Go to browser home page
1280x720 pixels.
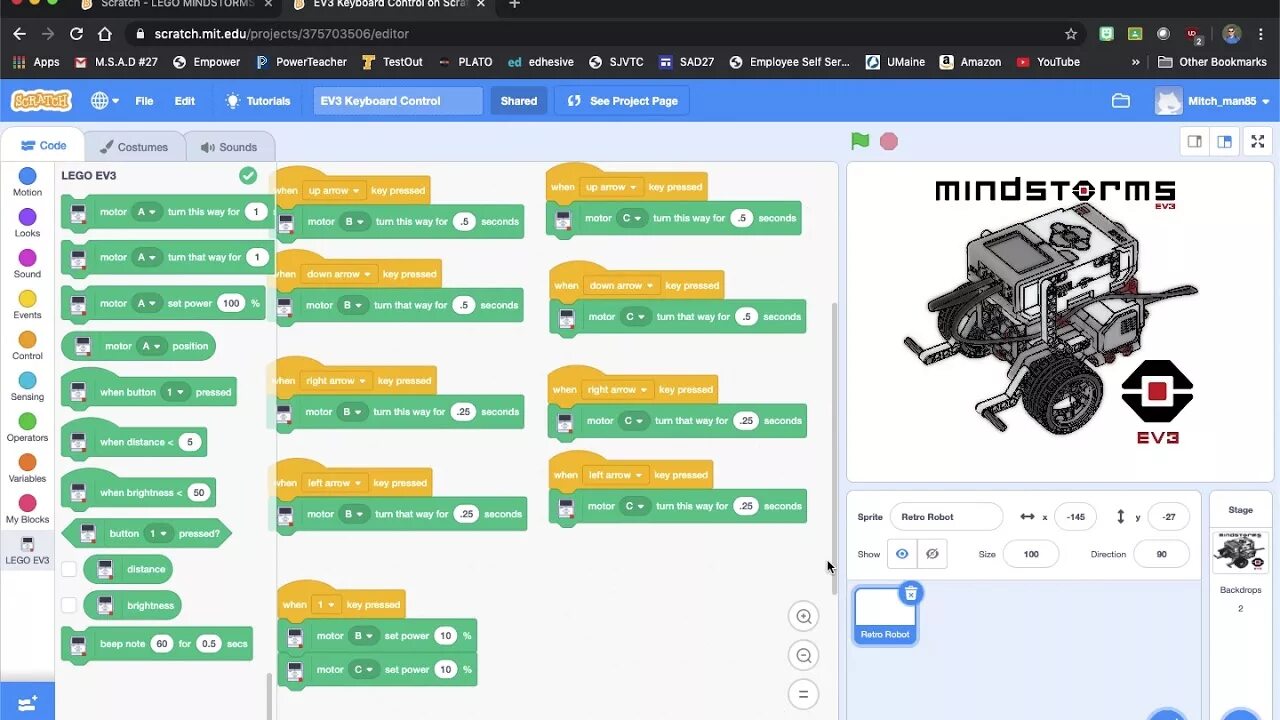[x=105, y=34]
